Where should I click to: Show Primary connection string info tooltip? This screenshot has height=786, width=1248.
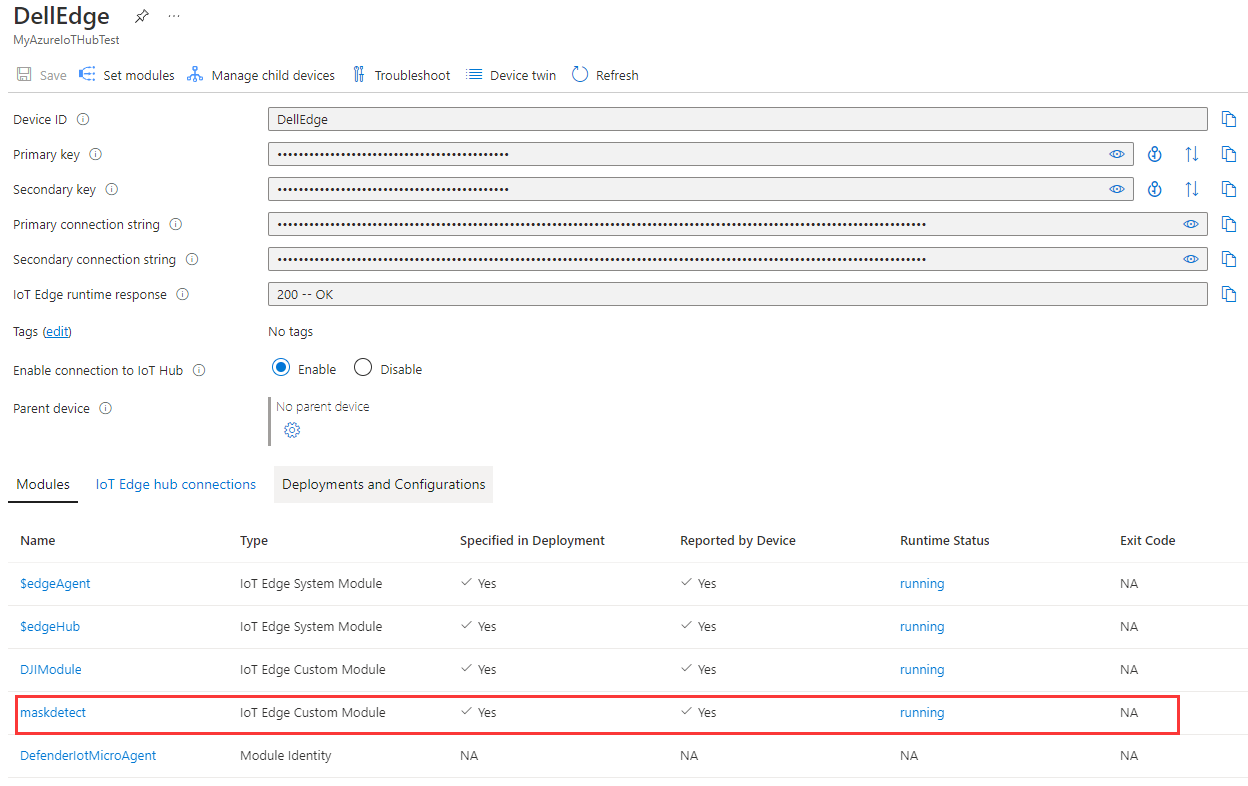tap(176, 224)
